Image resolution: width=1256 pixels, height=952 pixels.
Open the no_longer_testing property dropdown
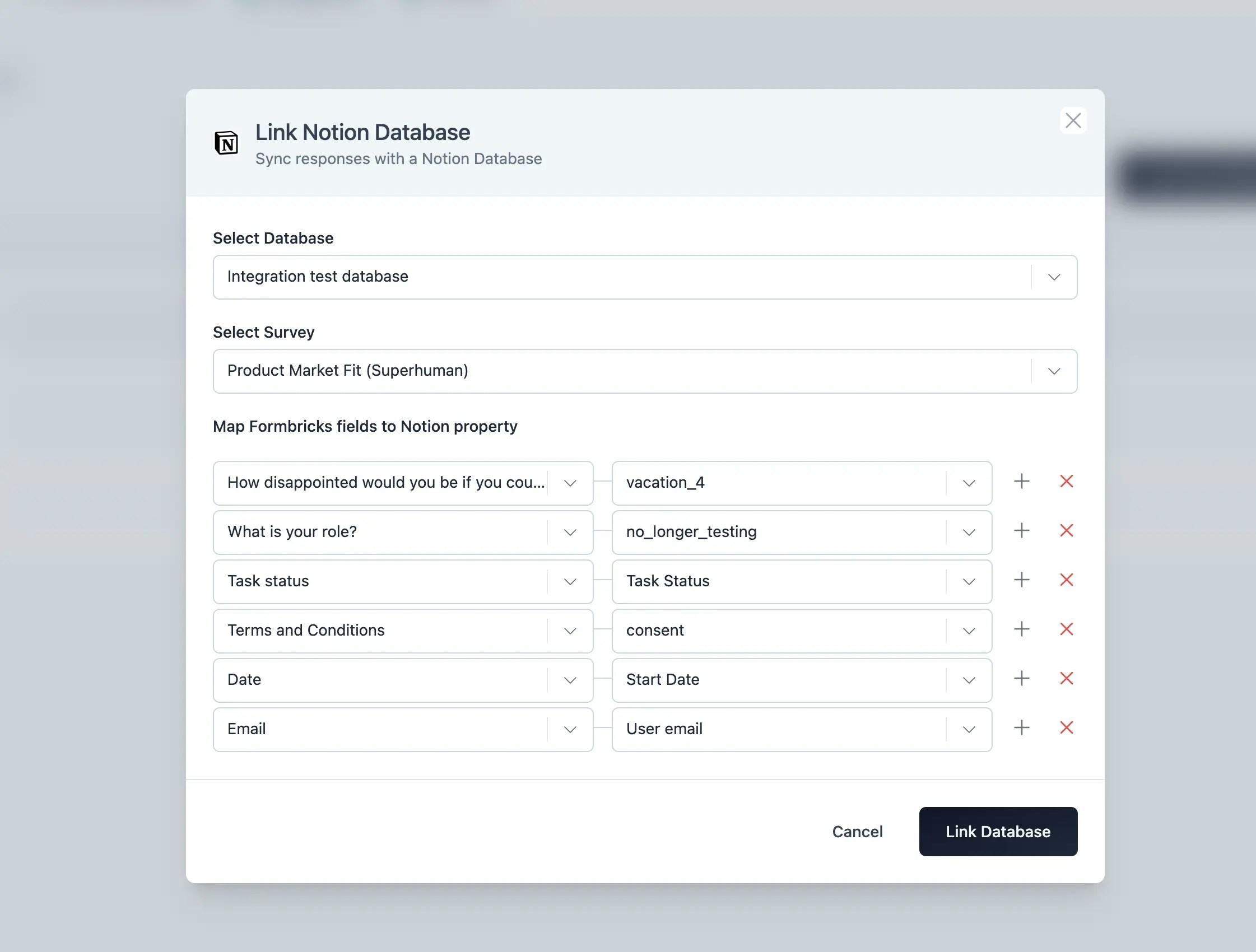tap(969, 533)
